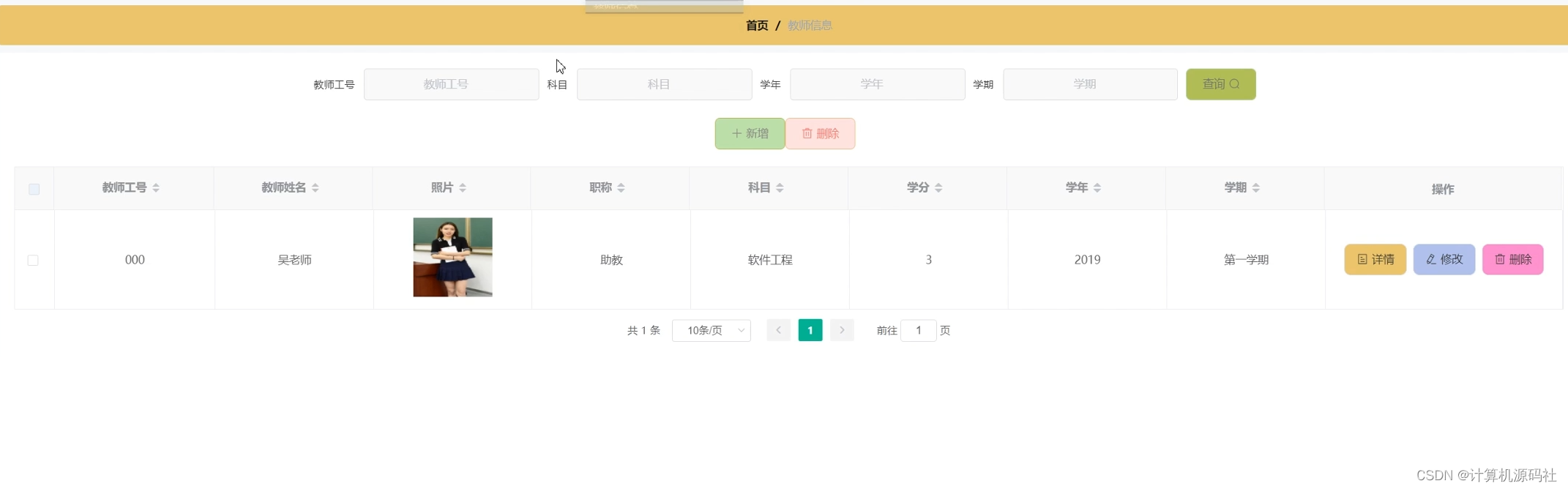The image size is (1568, 489).
Task: Focus the 学期 search input
Action: coord(1090,84)
